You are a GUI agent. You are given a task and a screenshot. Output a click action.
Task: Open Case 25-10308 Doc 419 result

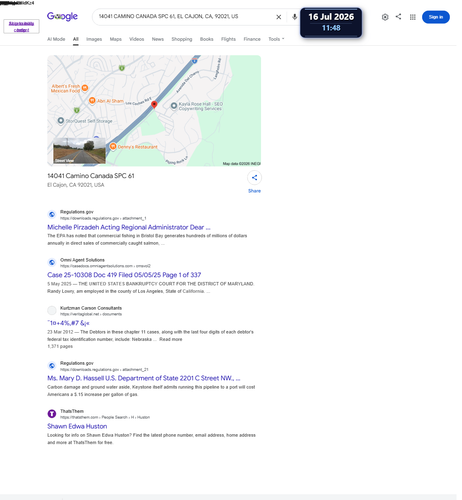(124, 275)
